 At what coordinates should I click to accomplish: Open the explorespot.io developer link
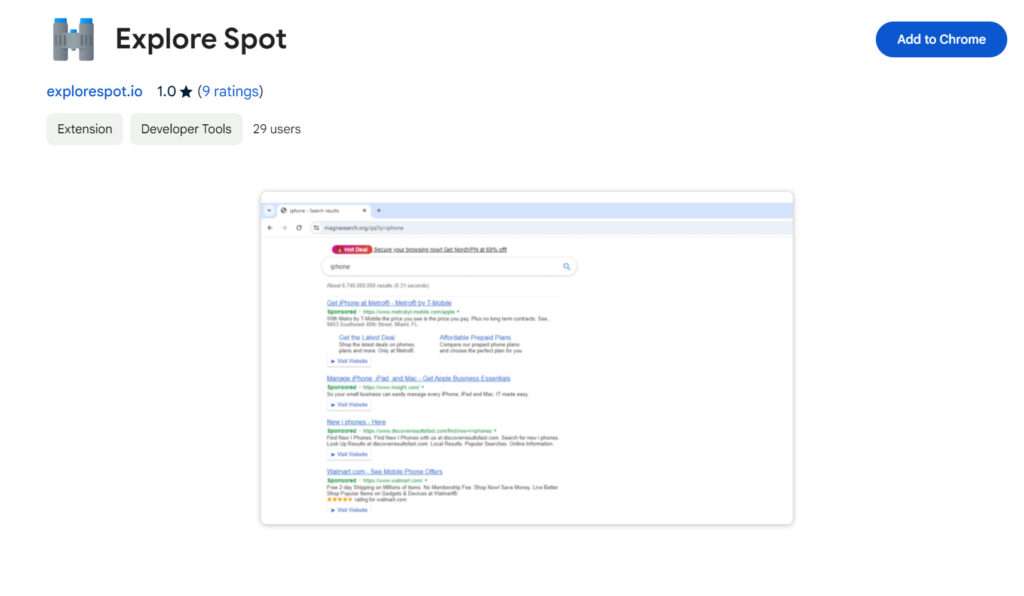[94, 91]
